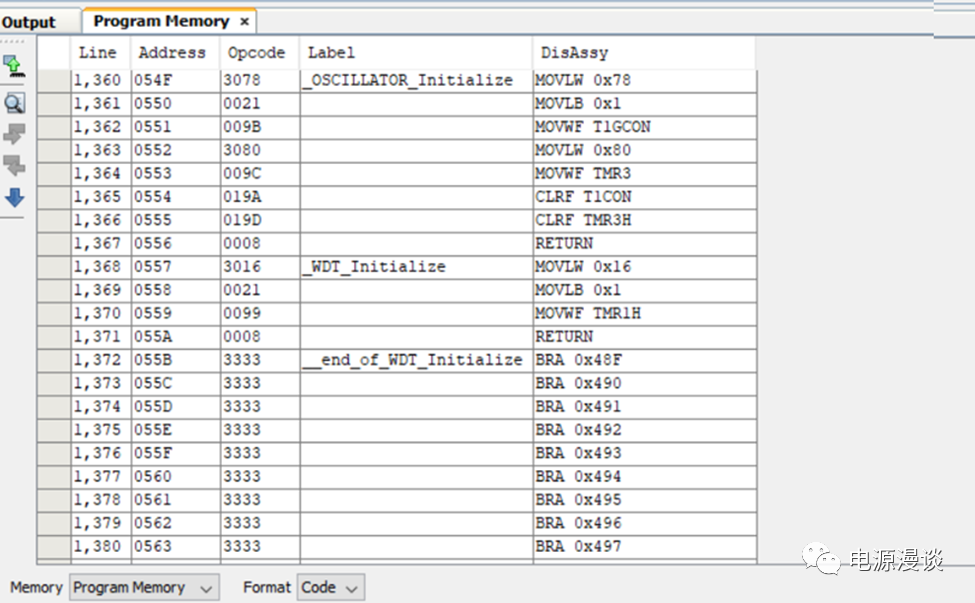Switch to the Output tab
The image size is (975, 603).
coord(29,22)
